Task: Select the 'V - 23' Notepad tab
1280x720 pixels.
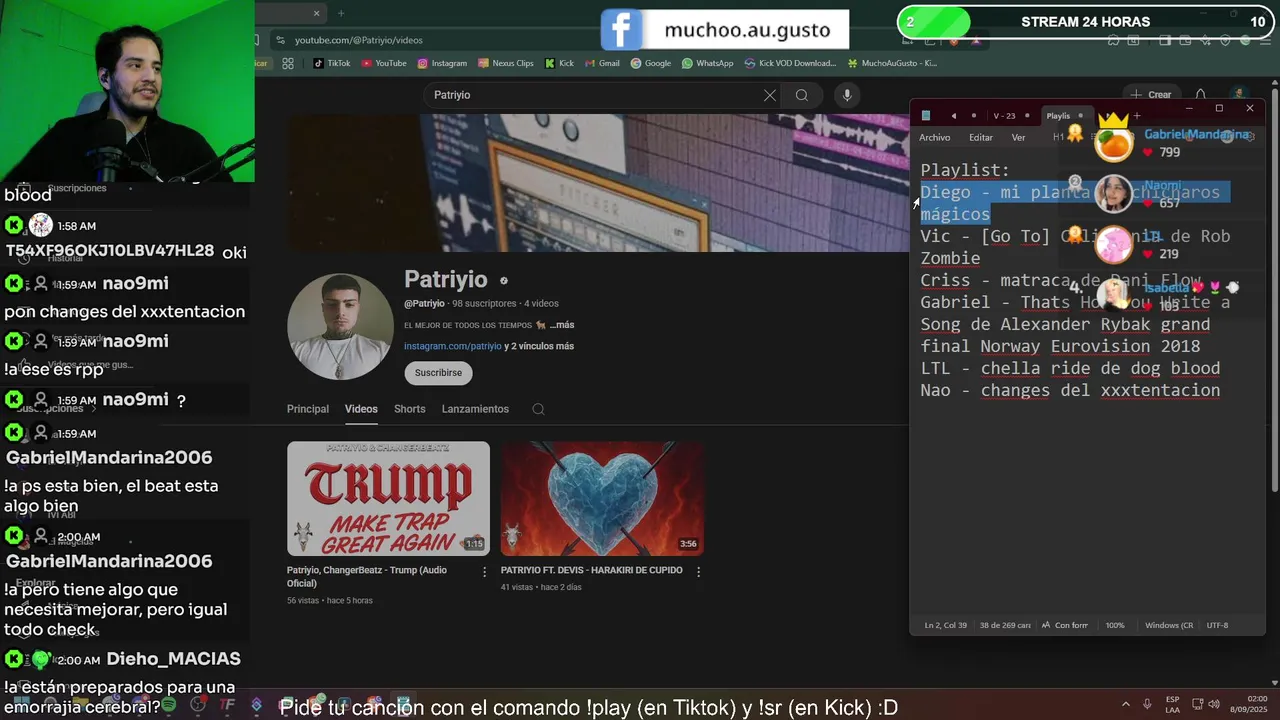Action: click(x=1004, y=116)
